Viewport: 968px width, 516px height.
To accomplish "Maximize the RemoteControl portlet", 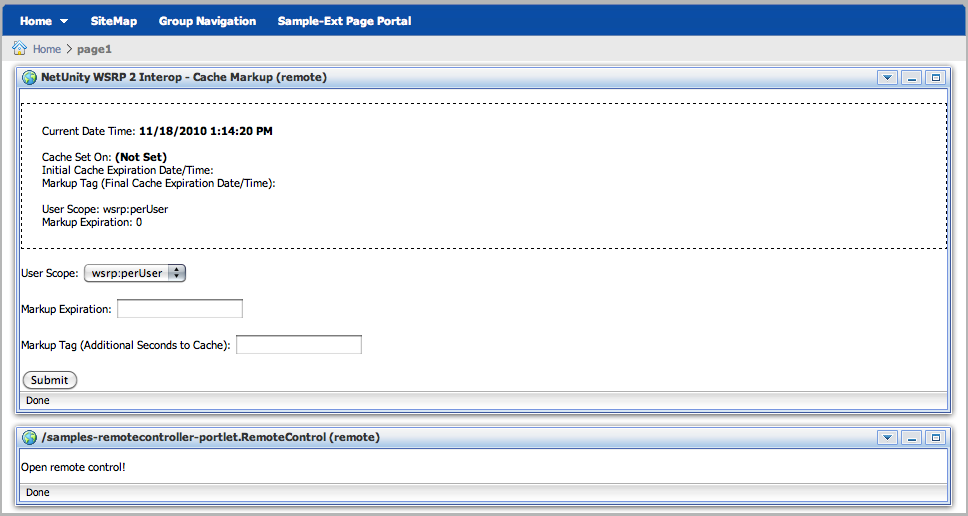I will coord(935,437).
